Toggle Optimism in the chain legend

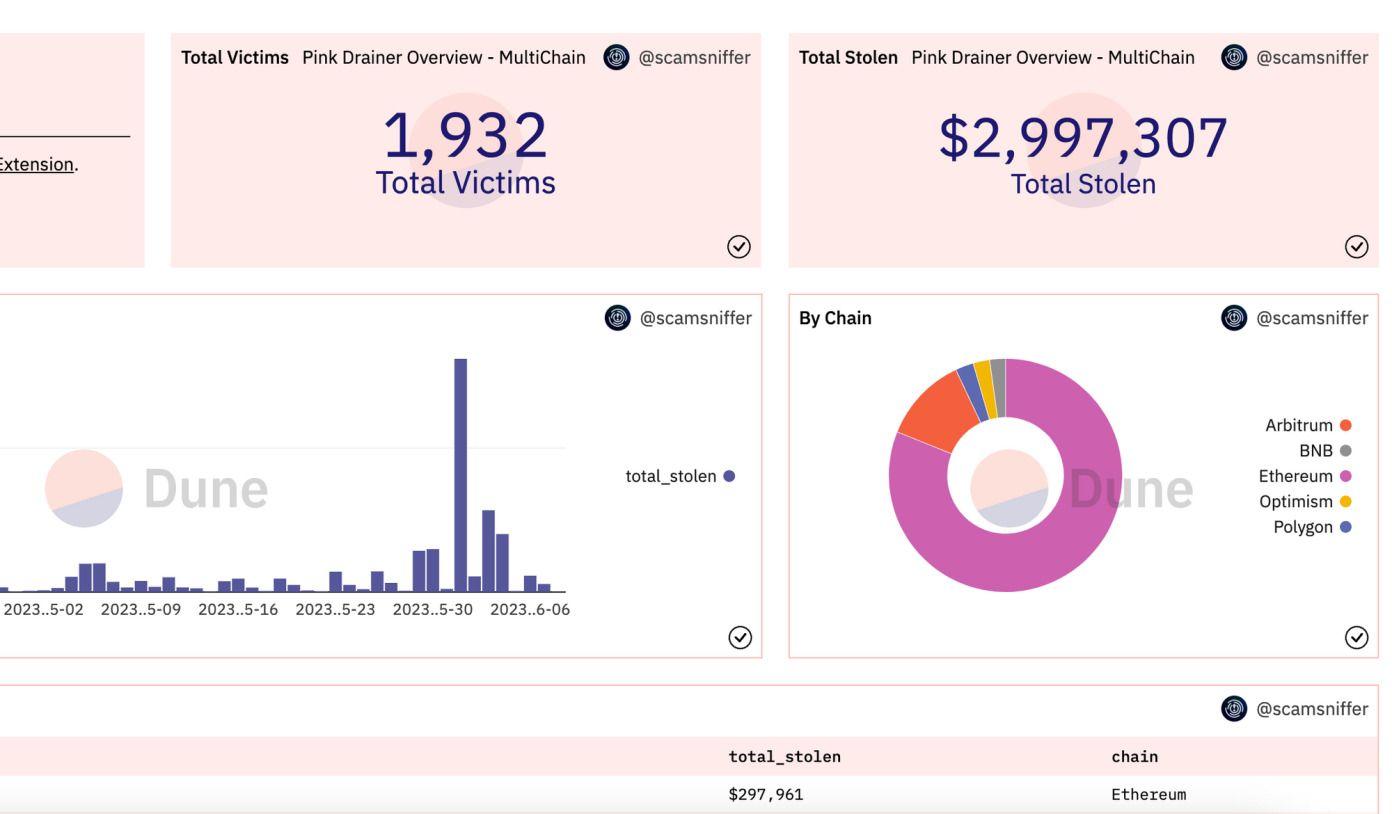1305,502
